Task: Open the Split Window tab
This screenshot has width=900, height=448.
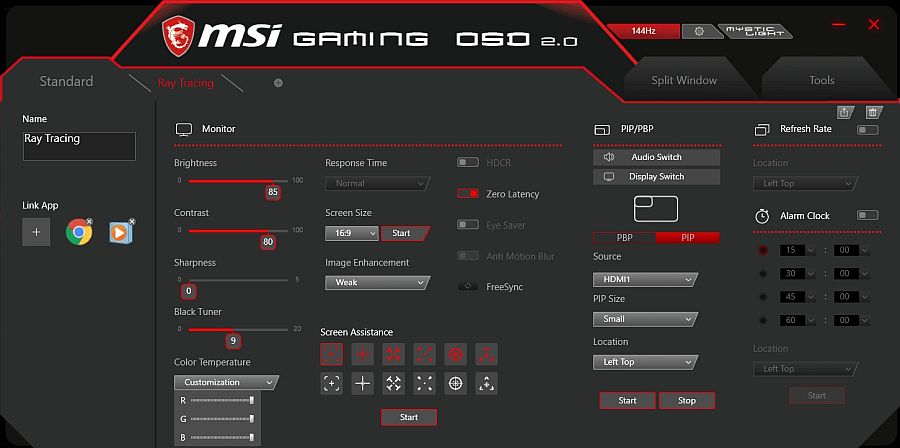Action: coord(684,80)
